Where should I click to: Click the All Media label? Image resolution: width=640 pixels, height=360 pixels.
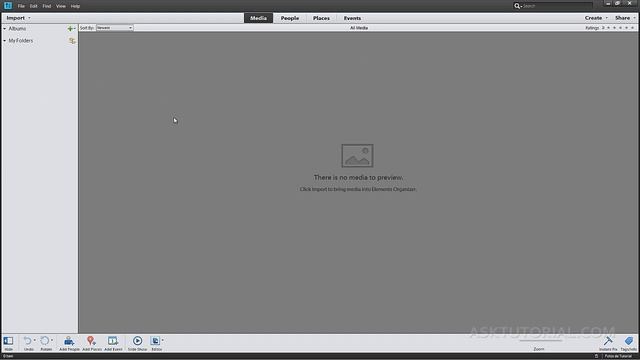[359, 28]
